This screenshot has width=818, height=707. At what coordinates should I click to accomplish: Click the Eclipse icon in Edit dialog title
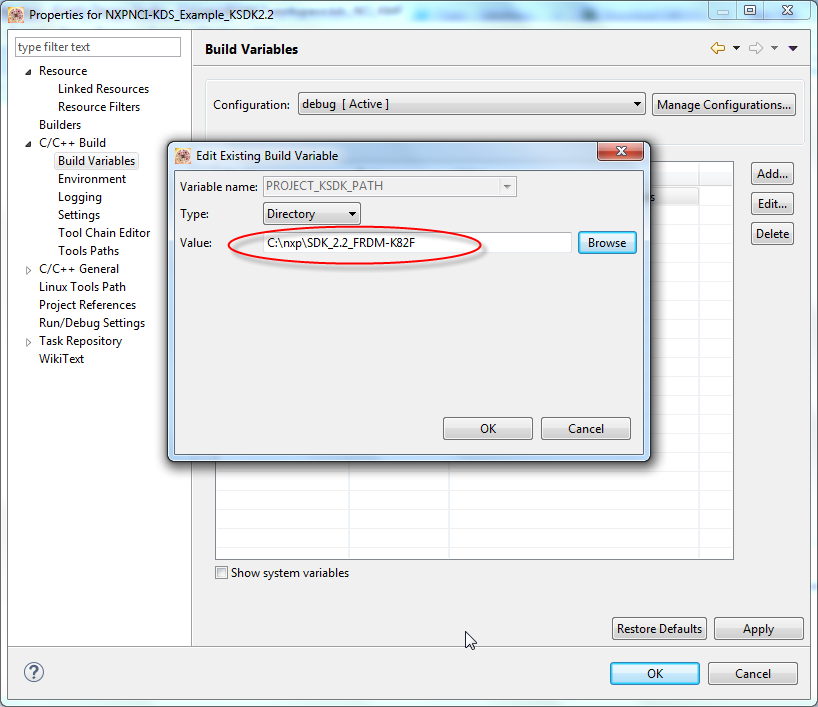point(183,155)
